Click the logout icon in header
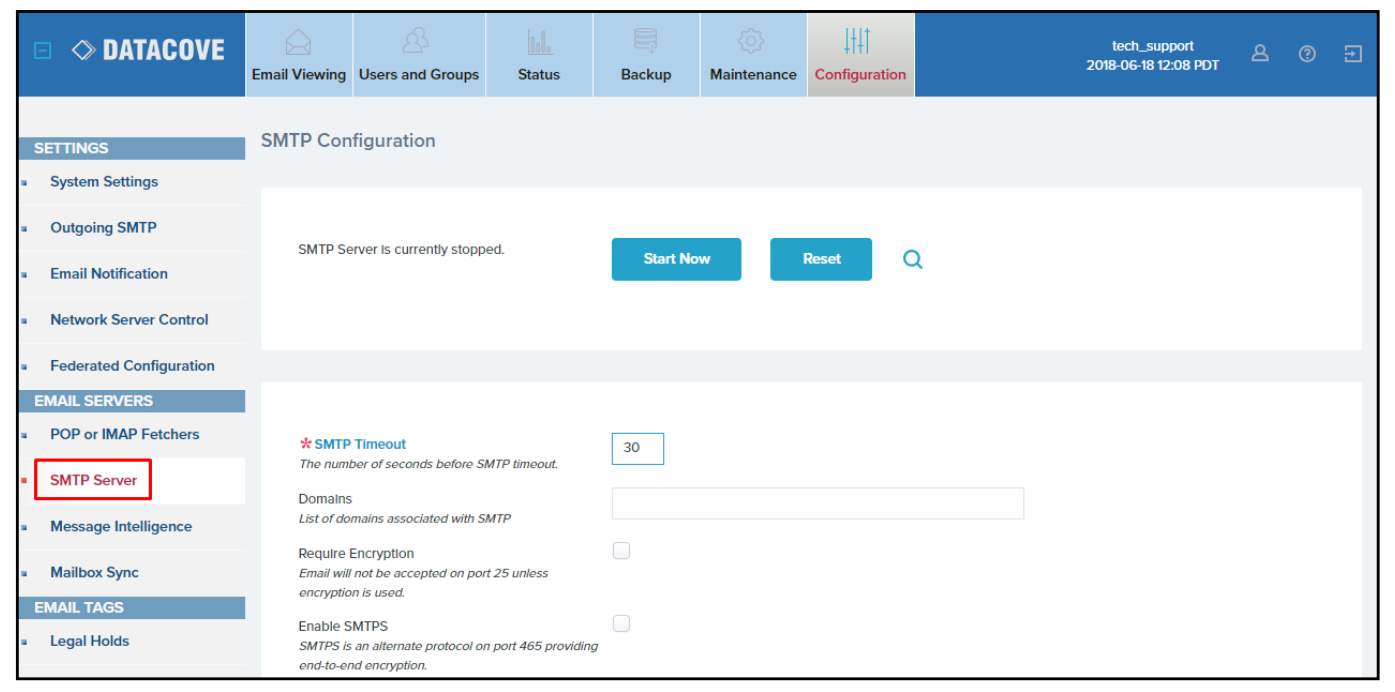 coord(1353,54)
